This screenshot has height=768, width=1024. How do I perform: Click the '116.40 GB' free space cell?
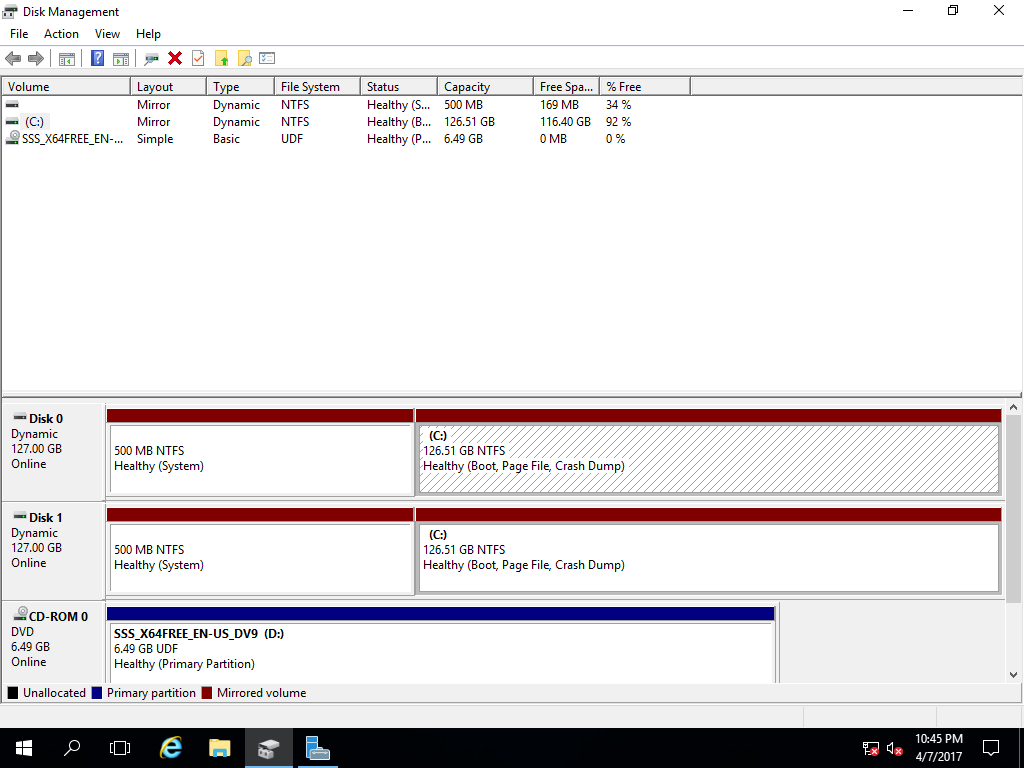coord(566,121)
